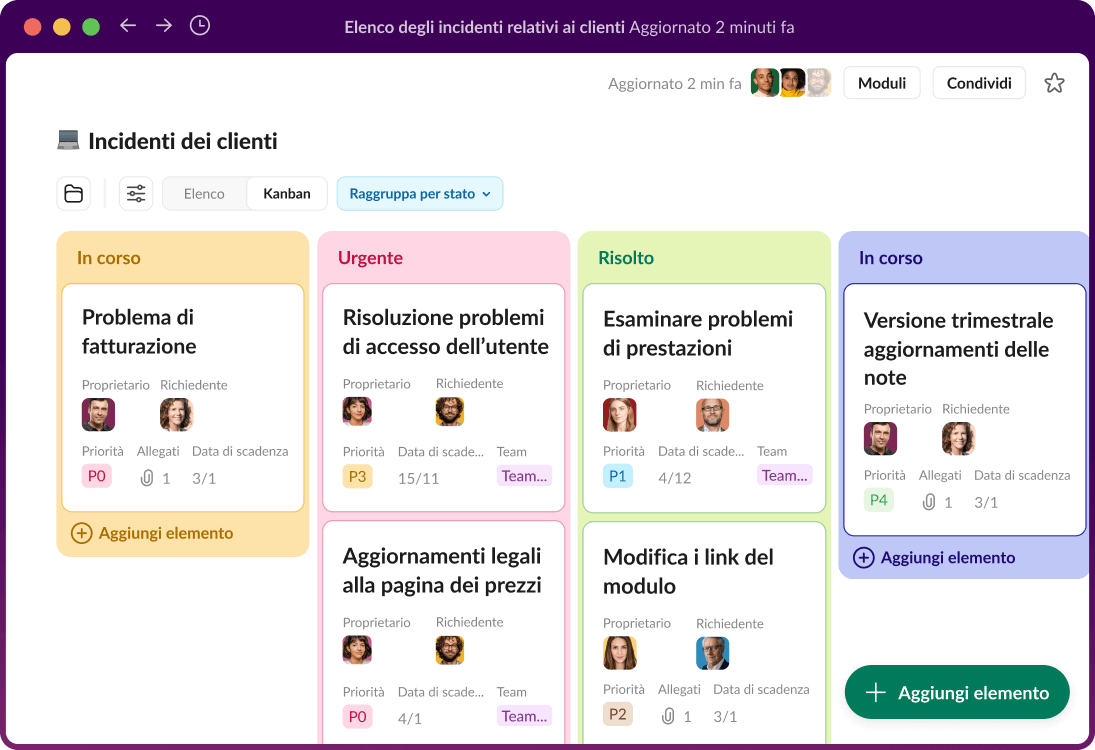Image resolution: width=1095 pixels, height=750 pixels.
Task: Open the Team dropdown on Esaminare problemi di prestazioni
Action: tap(785, 476)
